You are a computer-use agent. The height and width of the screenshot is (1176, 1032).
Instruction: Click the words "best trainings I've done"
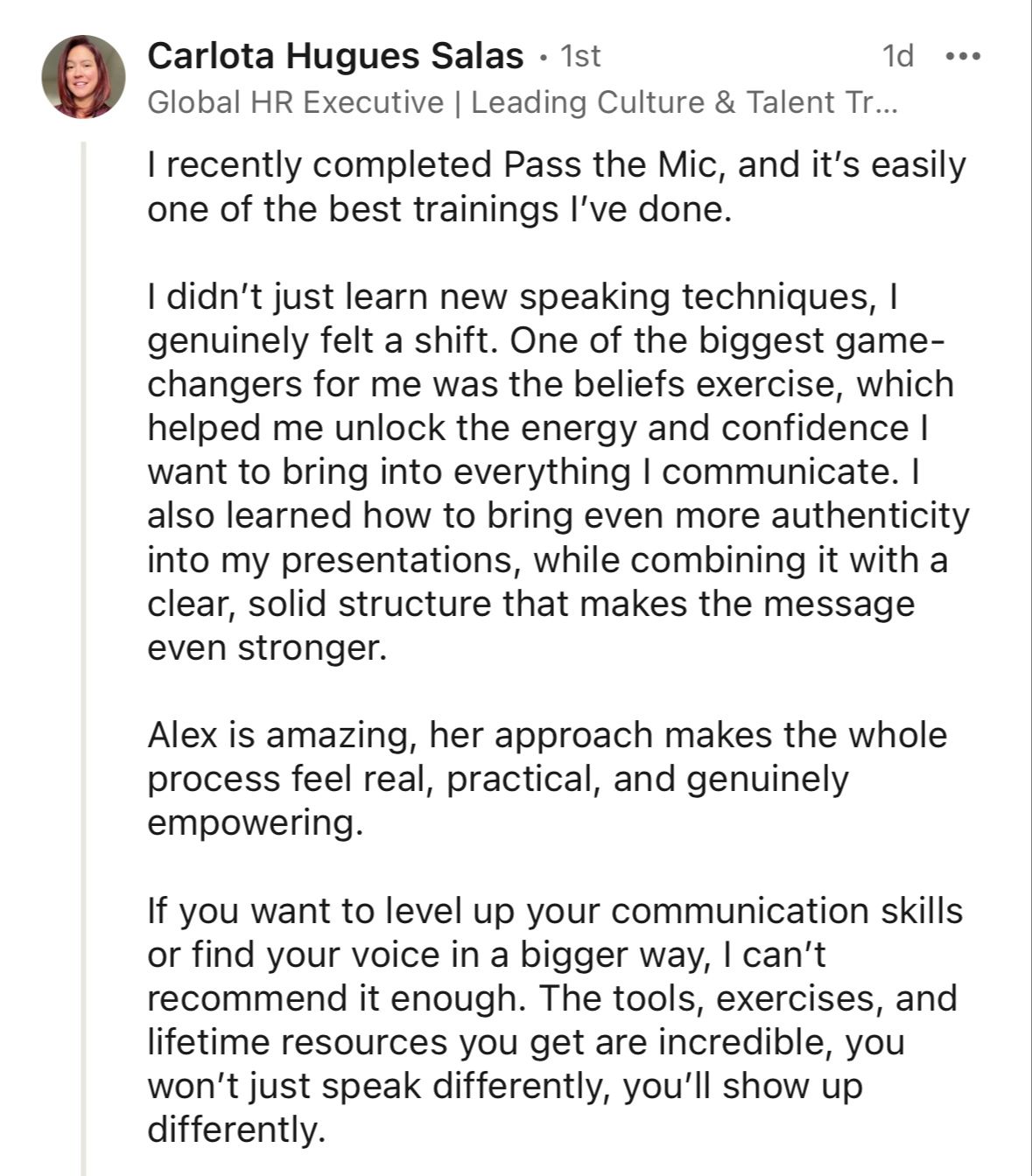coord(529,210)
